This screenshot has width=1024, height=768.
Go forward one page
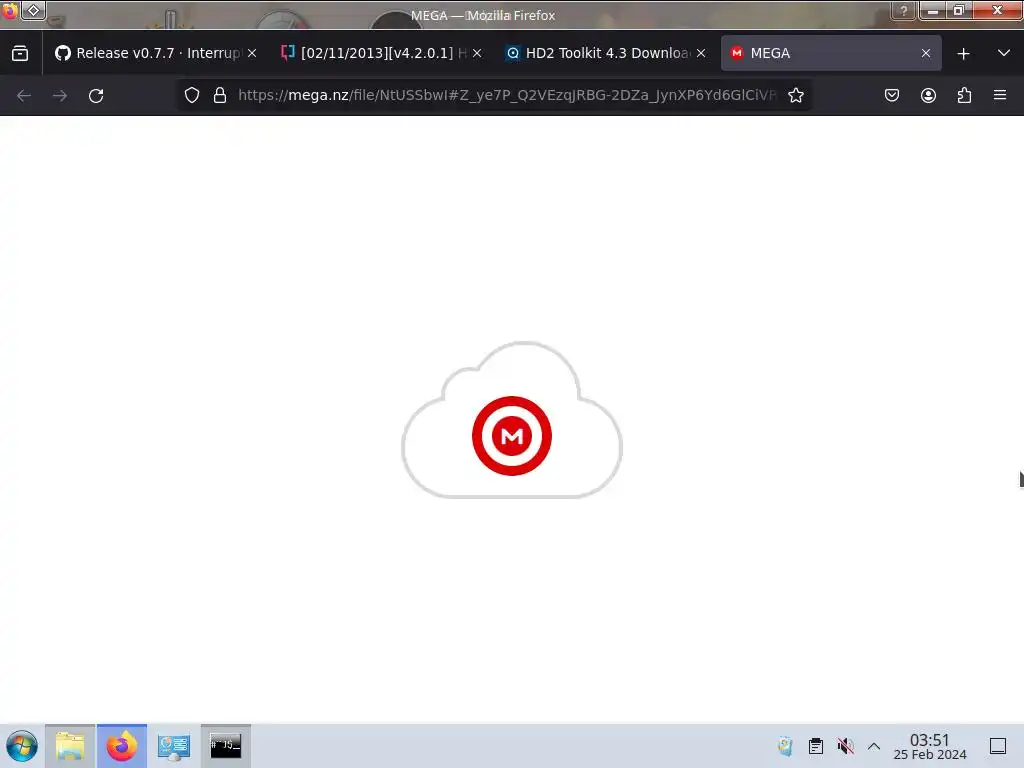click(60, 96)
